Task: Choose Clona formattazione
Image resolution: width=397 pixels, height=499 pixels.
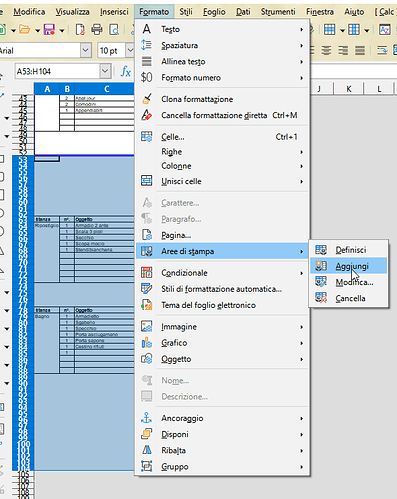Action: (222, 99)
